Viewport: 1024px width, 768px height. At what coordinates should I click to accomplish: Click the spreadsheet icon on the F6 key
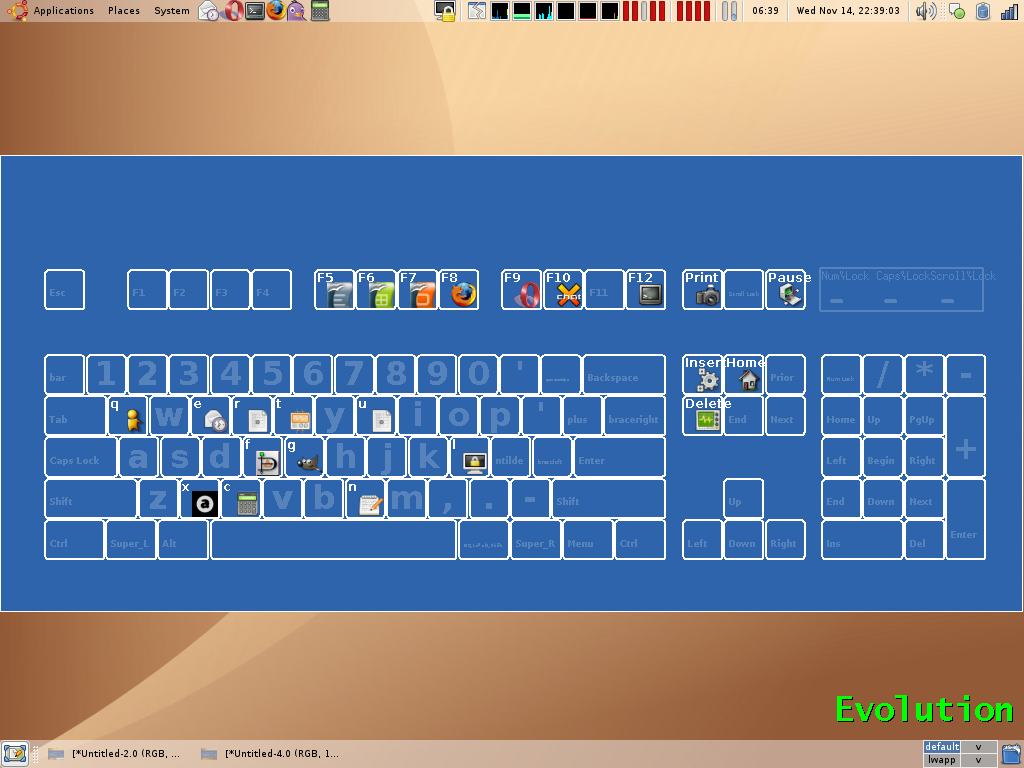pos(381,295)
